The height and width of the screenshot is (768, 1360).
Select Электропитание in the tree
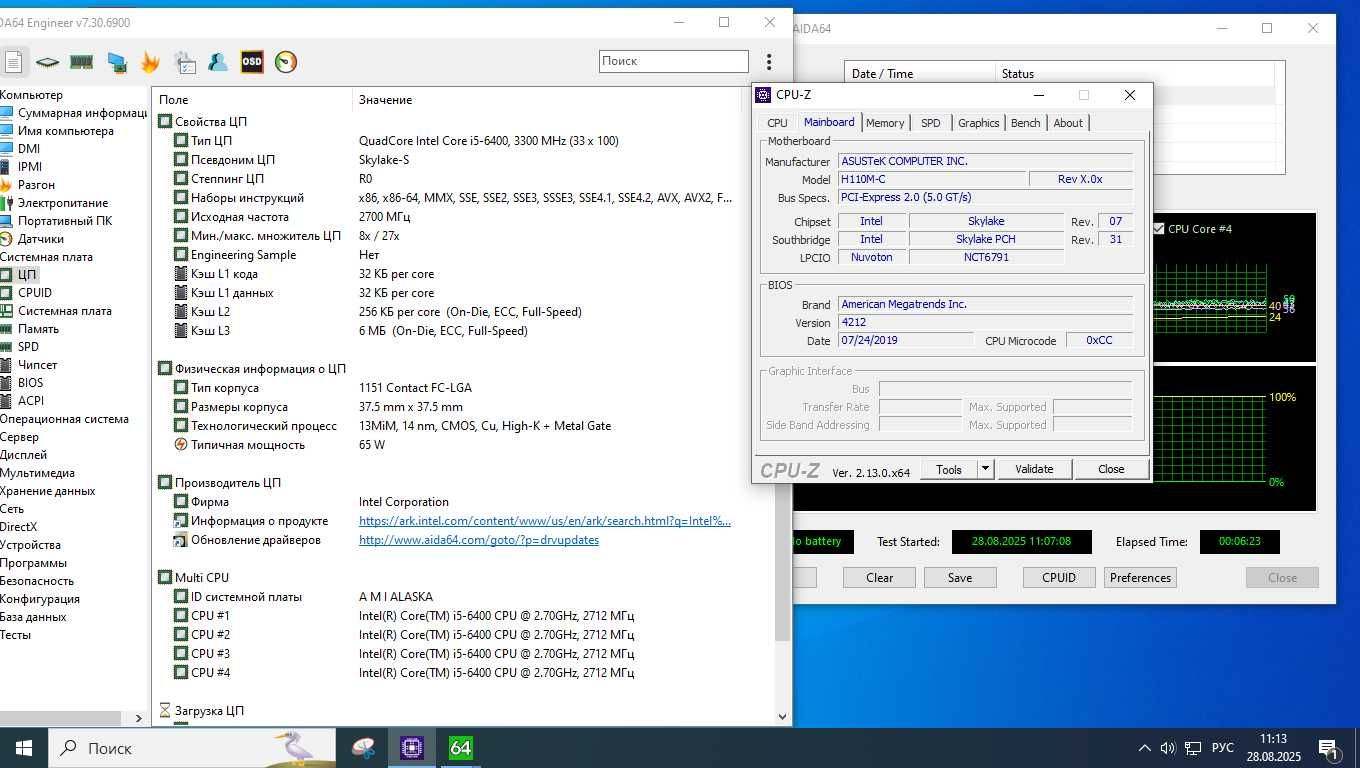63,203
